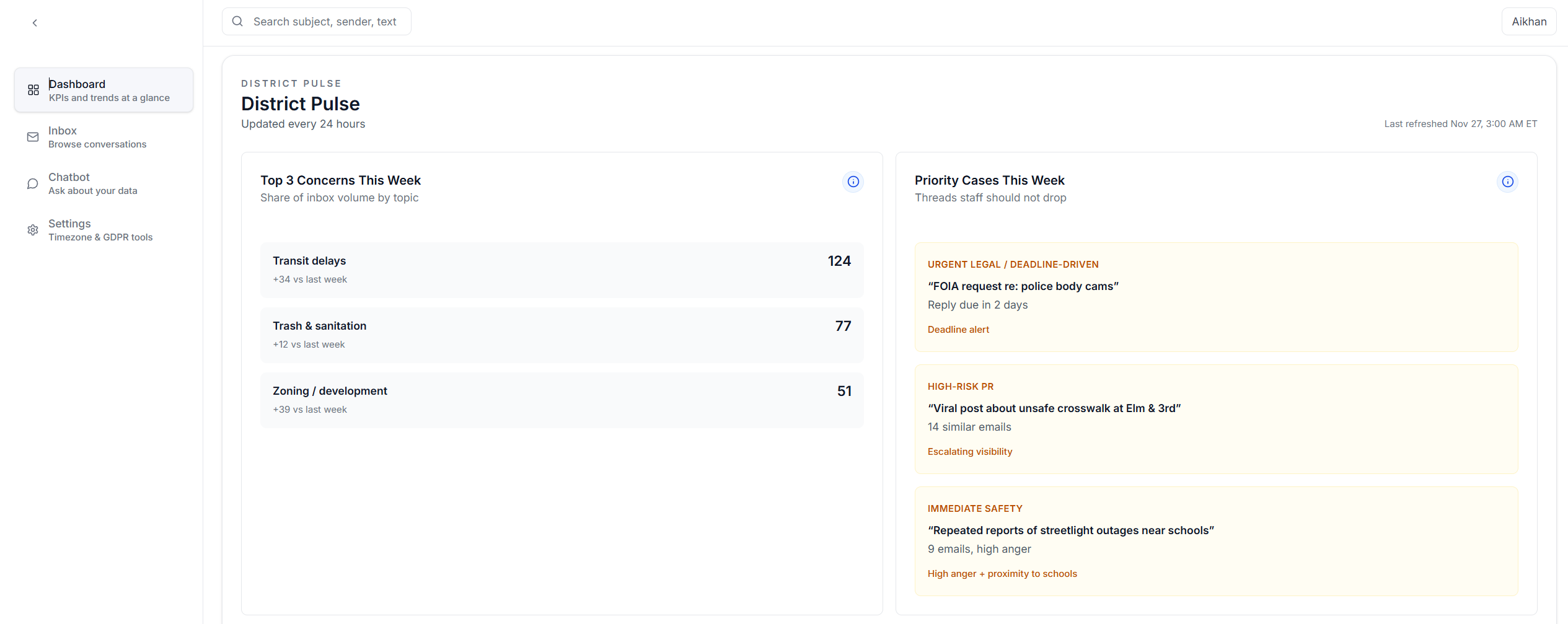The height and width of the screenshot is (624, 1568).
Task: Open the Transit delays concern row
Action: tap(562, 270)
